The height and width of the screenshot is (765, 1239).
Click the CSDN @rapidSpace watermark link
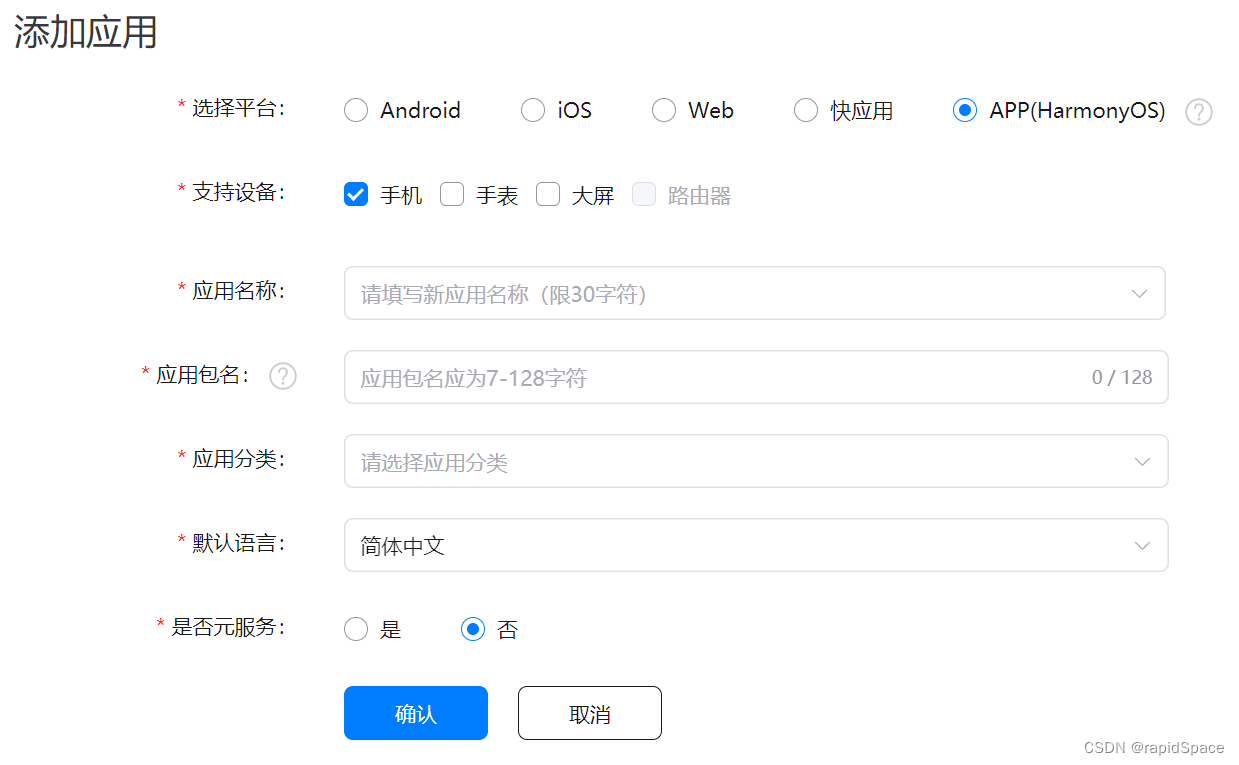click(1155, 747)
